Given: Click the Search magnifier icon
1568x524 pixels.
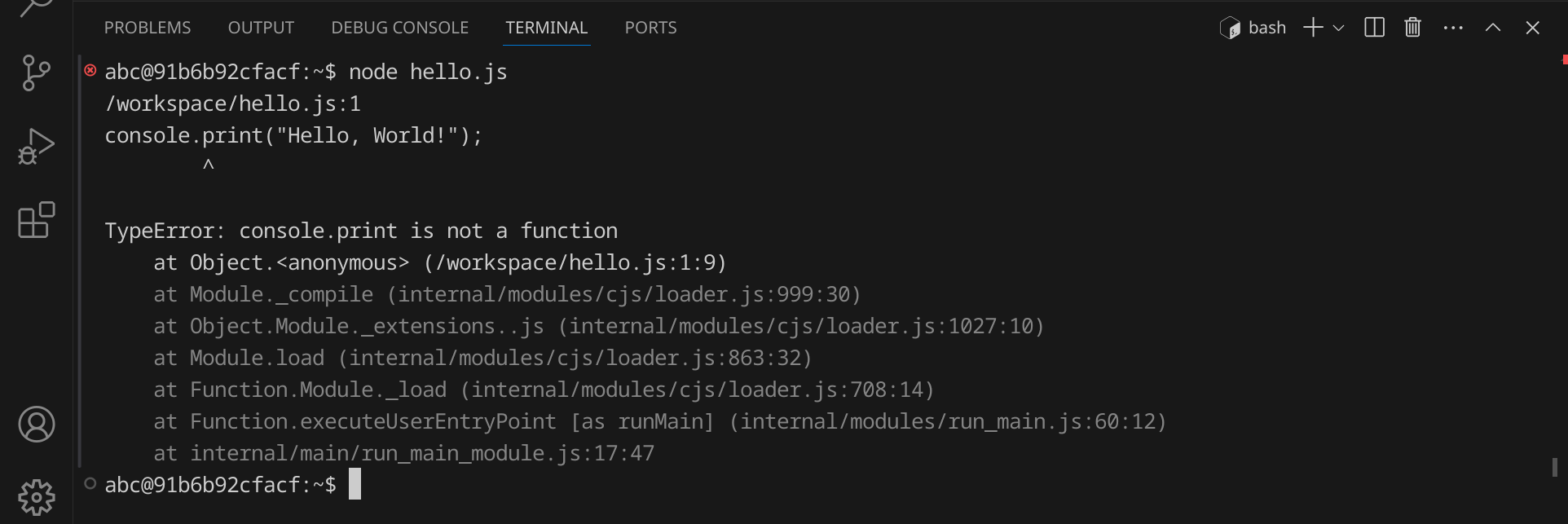Looking at the screenshot, I should (36, 8).
